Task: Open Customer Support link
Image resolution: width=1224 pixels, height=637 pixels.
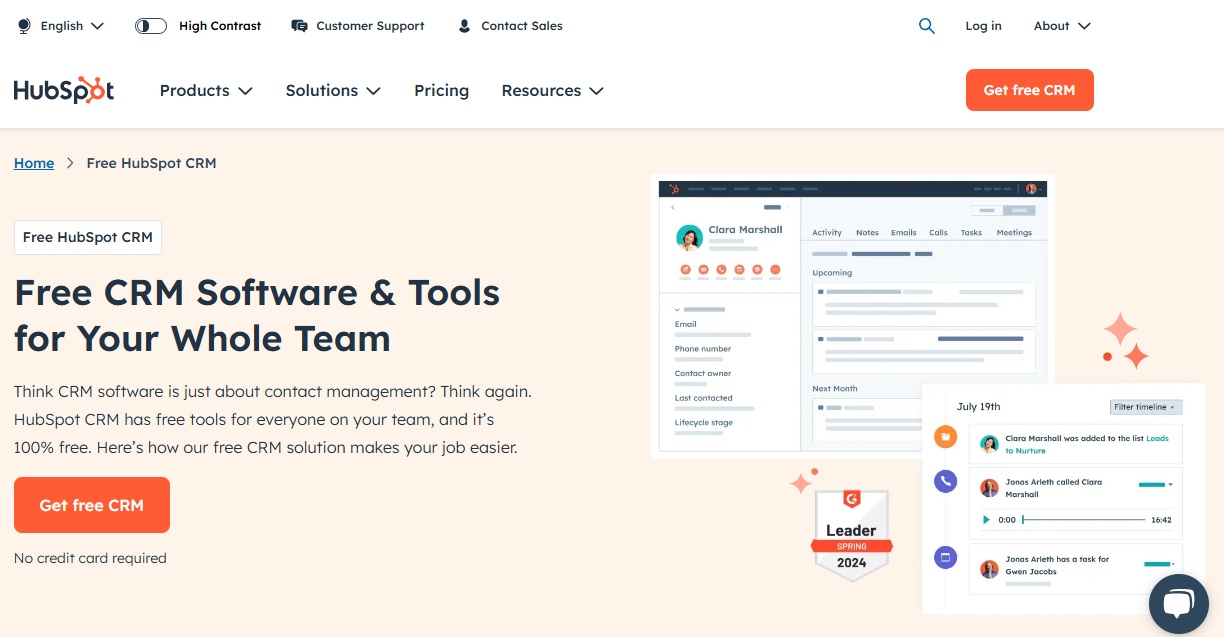Action: (370, 26)
